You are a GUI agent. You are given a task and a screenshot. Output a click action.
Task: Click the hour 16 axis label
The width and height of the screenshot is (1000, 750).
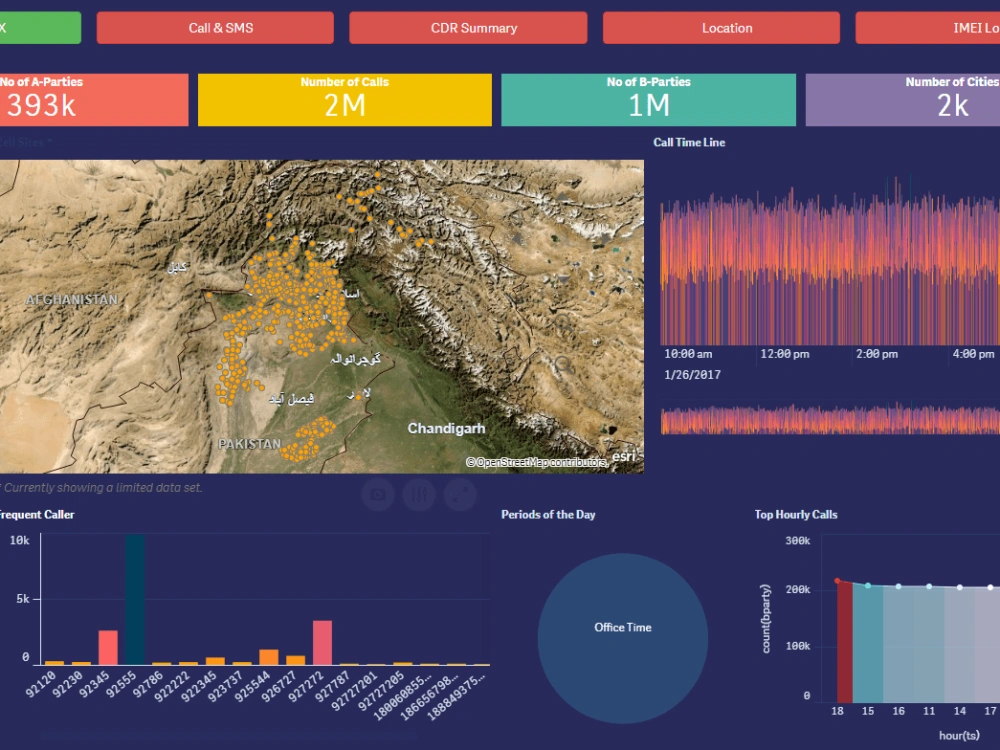coord(899,711)
